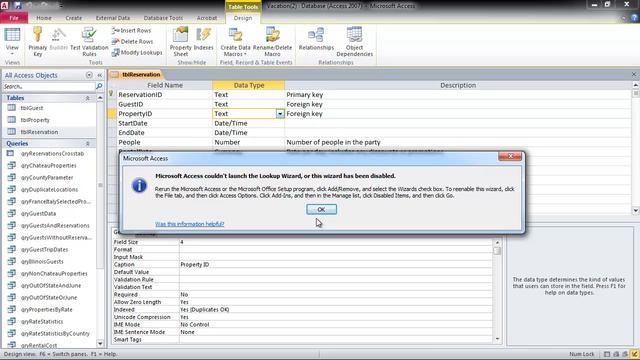Select qryGuestTripDates query
Image resolution: width=640 pixels, height=360 pixels.
click(x=44, y=250)
